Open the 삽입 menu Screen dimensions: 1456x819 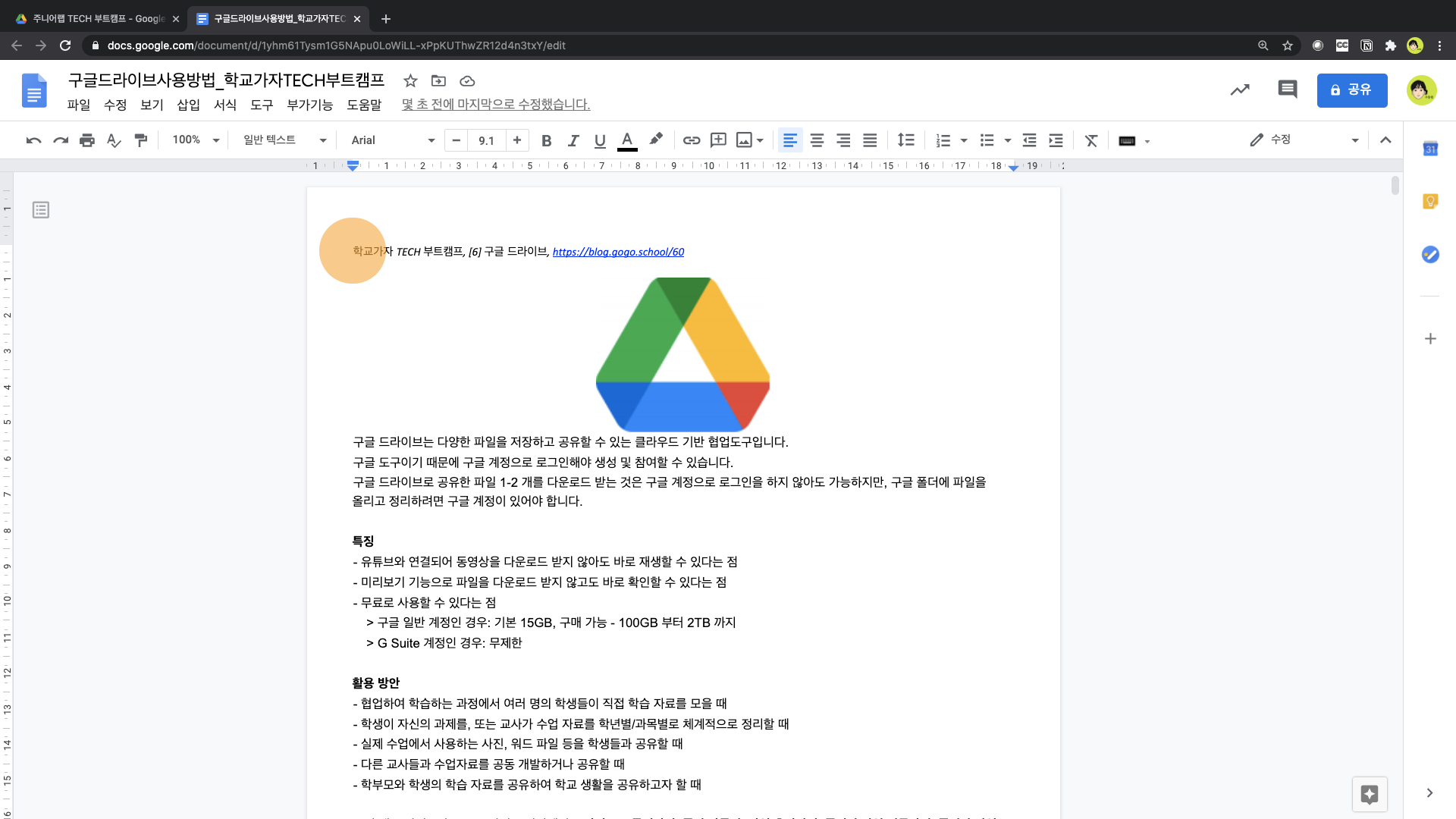[x=188, y=105]
